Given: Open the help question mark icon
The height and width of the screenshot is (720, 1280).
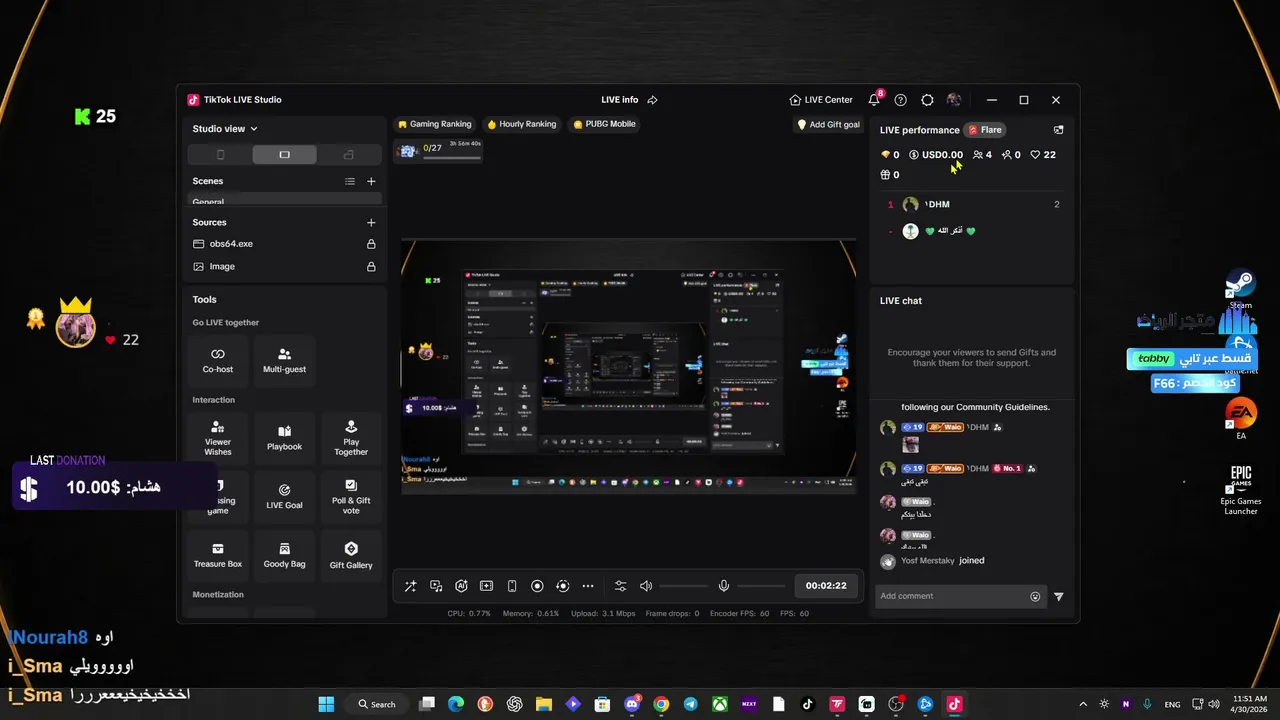Looking at the screenshot, I should [901, 100].
